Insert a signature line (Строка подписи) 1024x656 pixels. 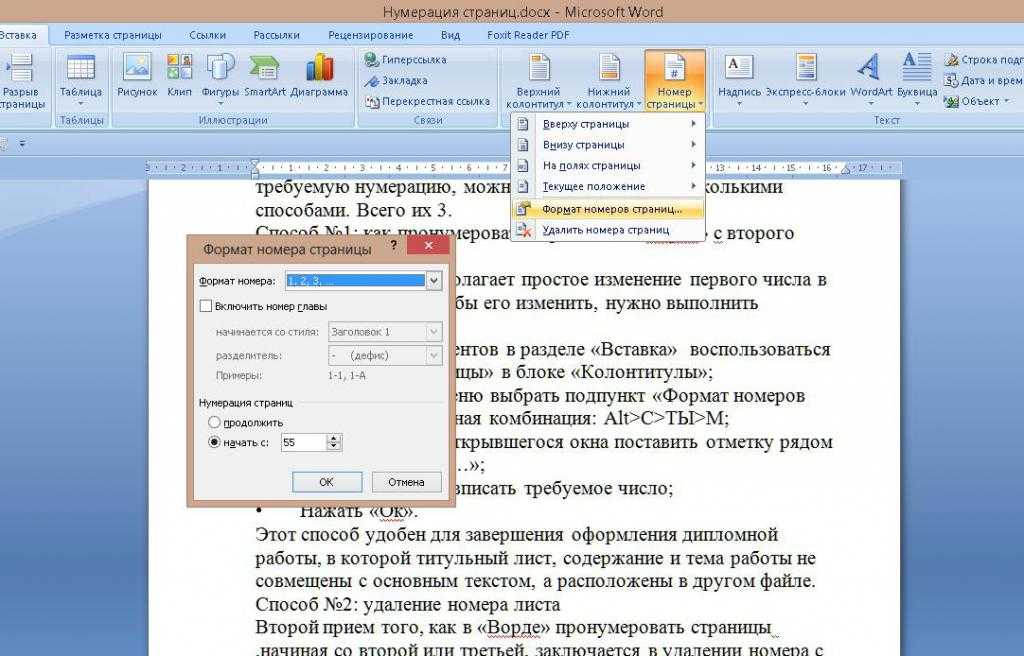pos(984,59)
